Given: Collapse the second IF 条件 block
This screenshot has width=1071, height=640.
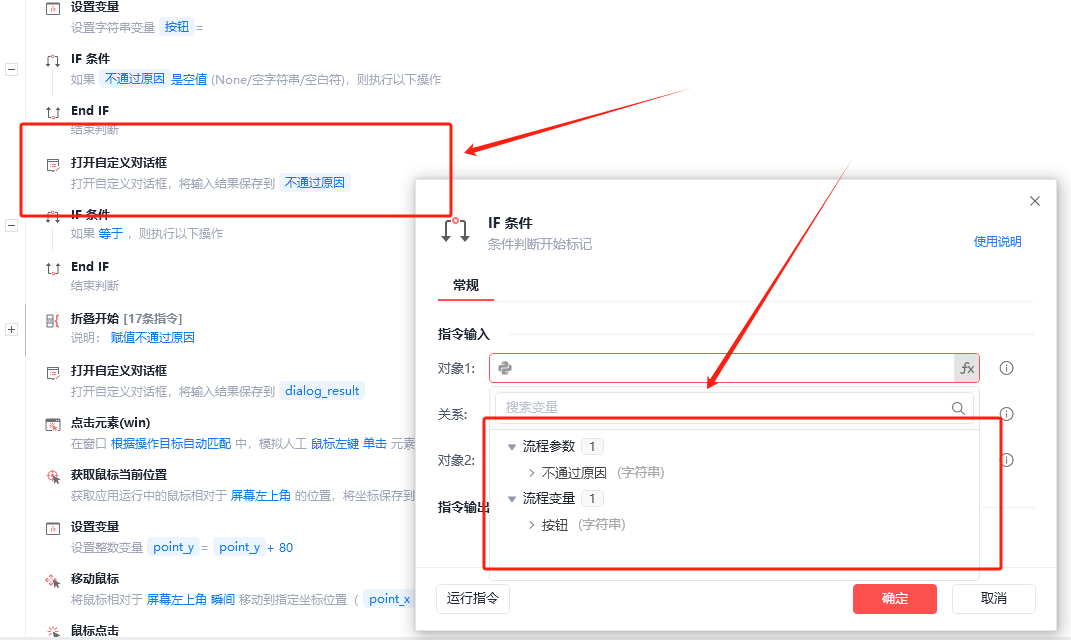Looking at the screenshot, I should (12, 225).
